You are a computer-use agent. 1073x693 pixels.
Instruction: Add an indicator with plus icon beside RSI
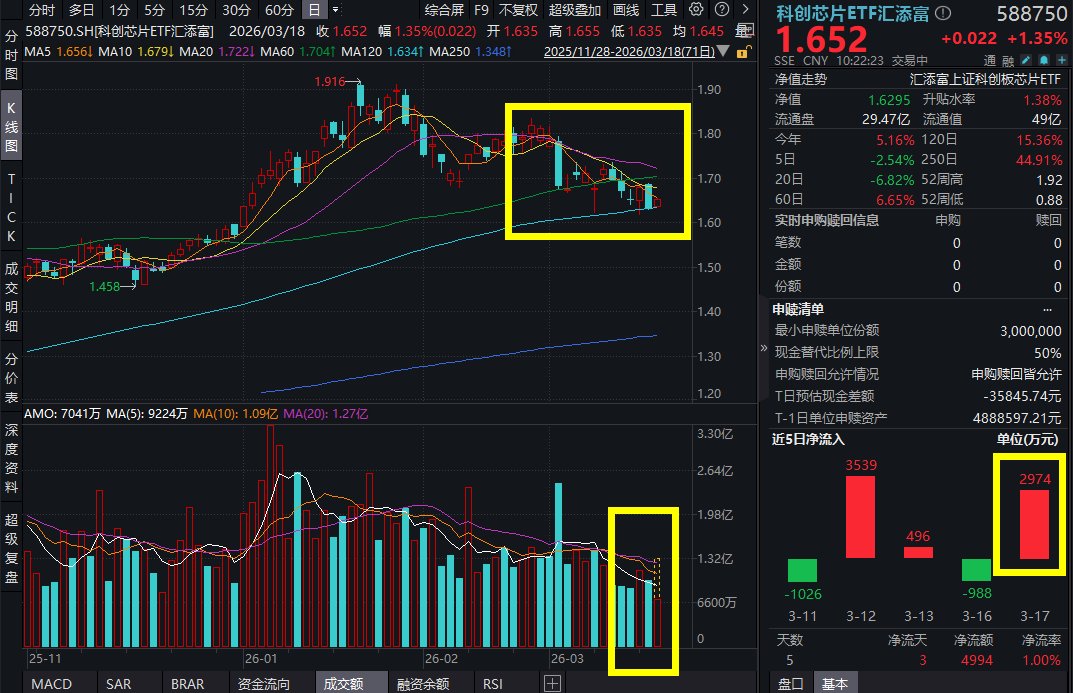coord(551,684)
